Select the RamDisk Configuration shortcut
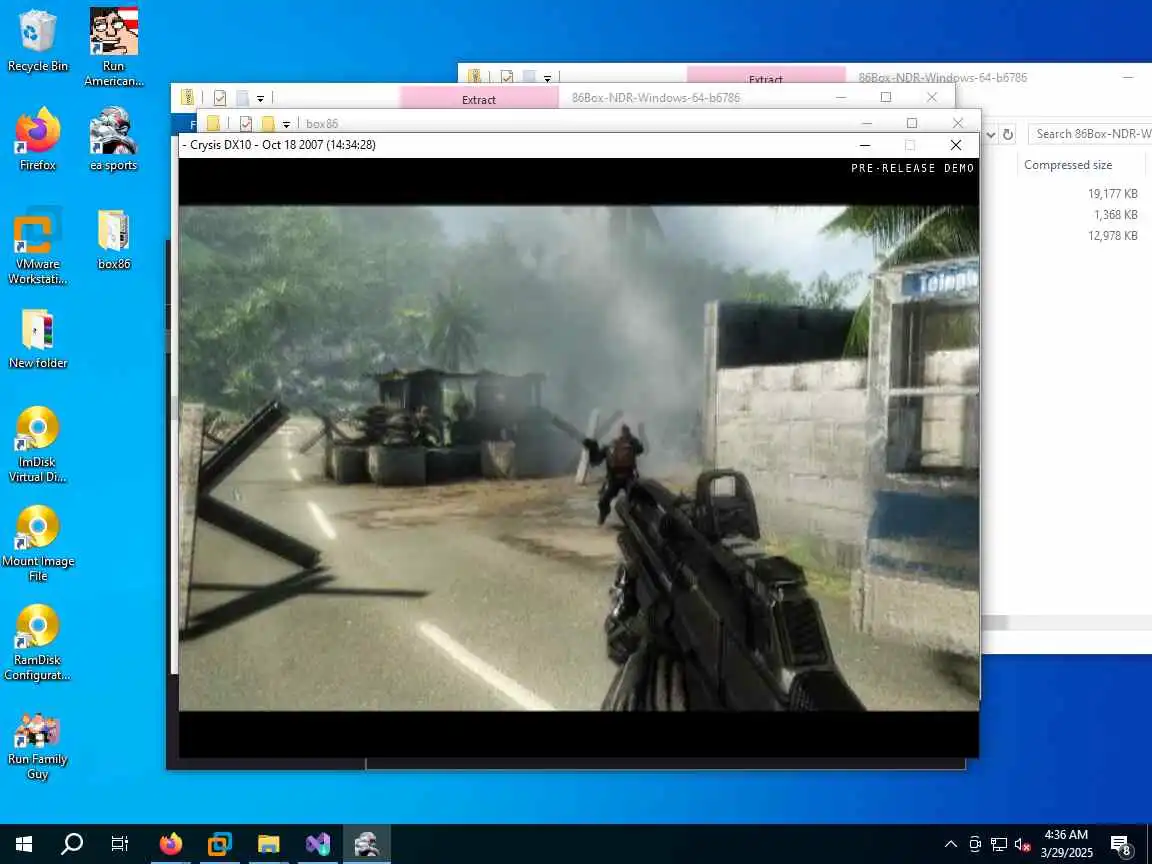Screen dimensions: 1152x864 click(37, 642)
